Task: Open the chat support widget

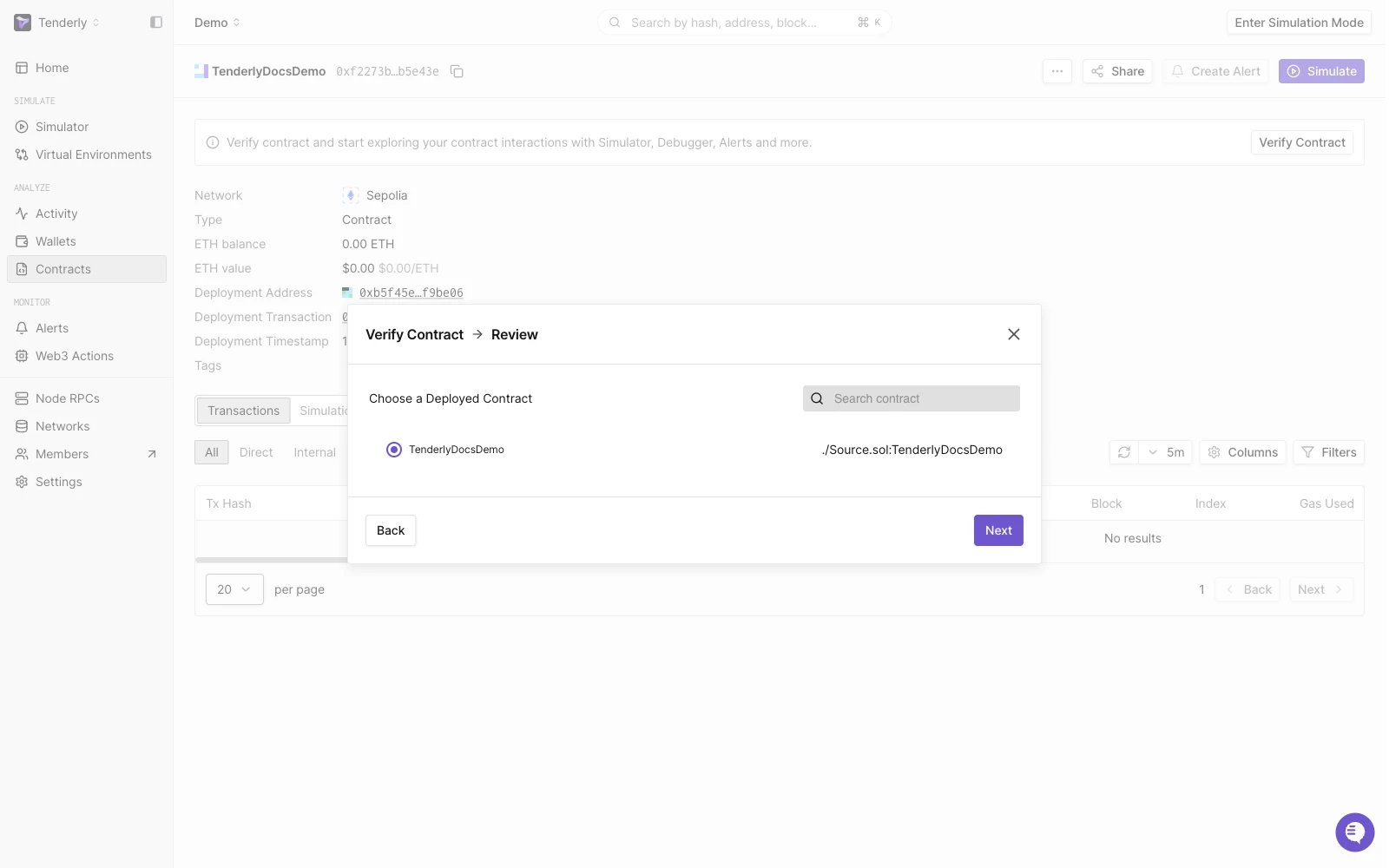Action: point(1354,832)
